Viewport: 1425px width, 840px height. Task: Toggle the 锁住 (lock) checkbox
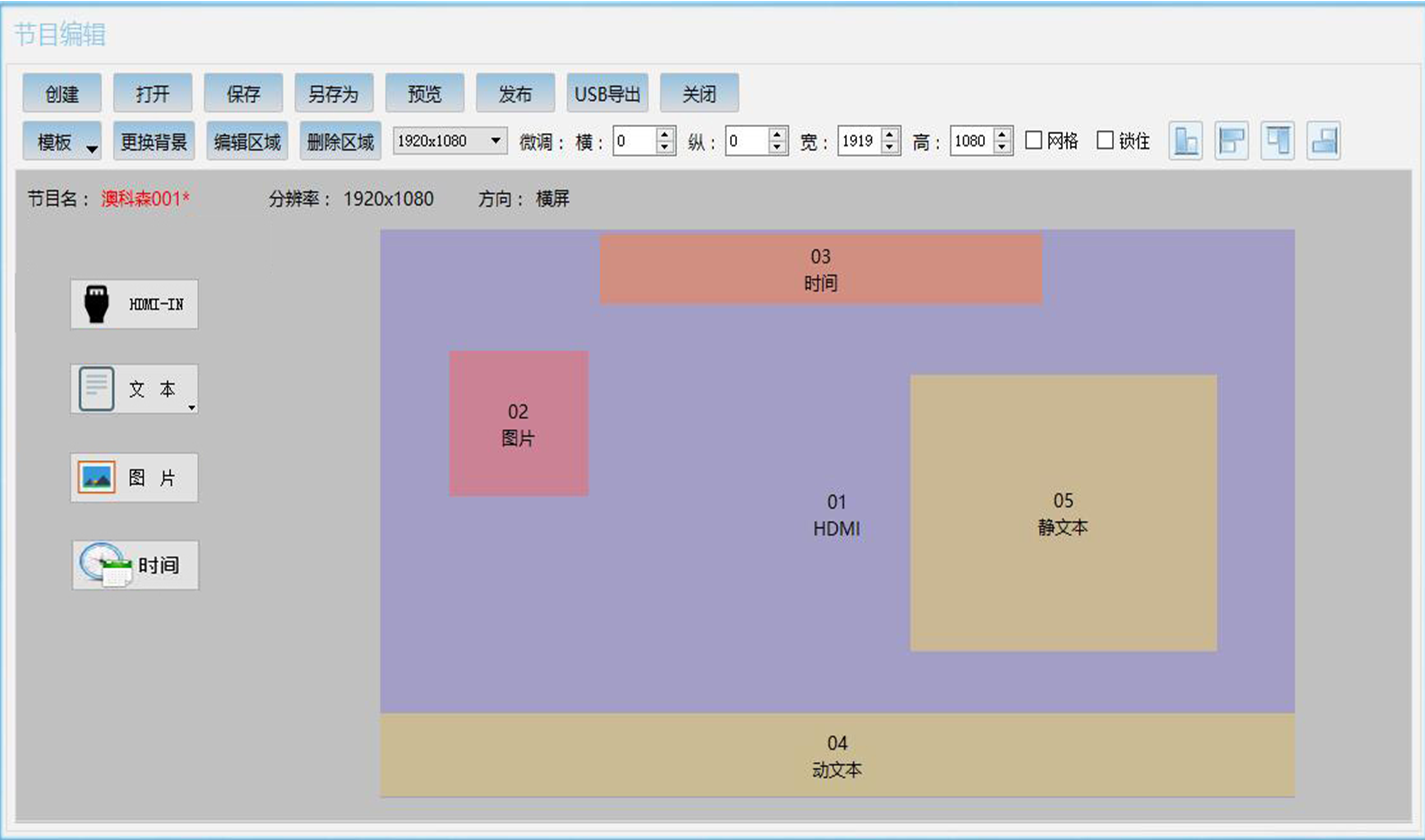click(1105, 141)
